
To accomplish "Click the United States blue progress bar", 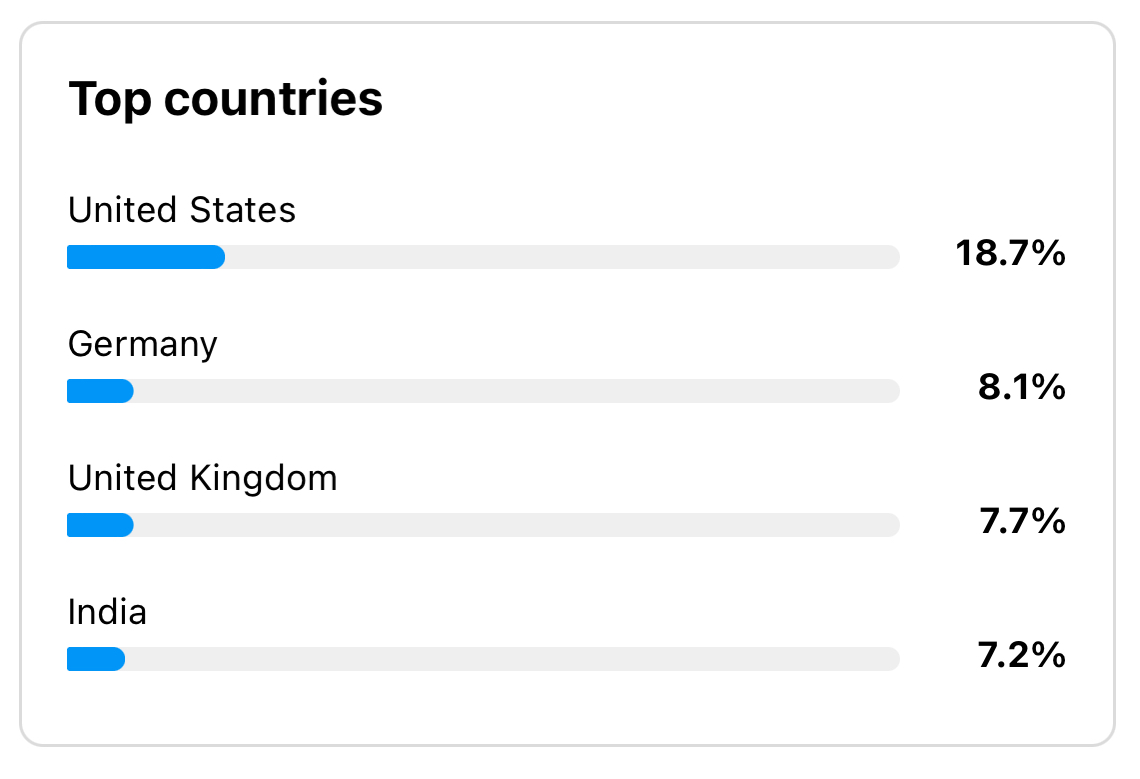I will pos(146,257).
